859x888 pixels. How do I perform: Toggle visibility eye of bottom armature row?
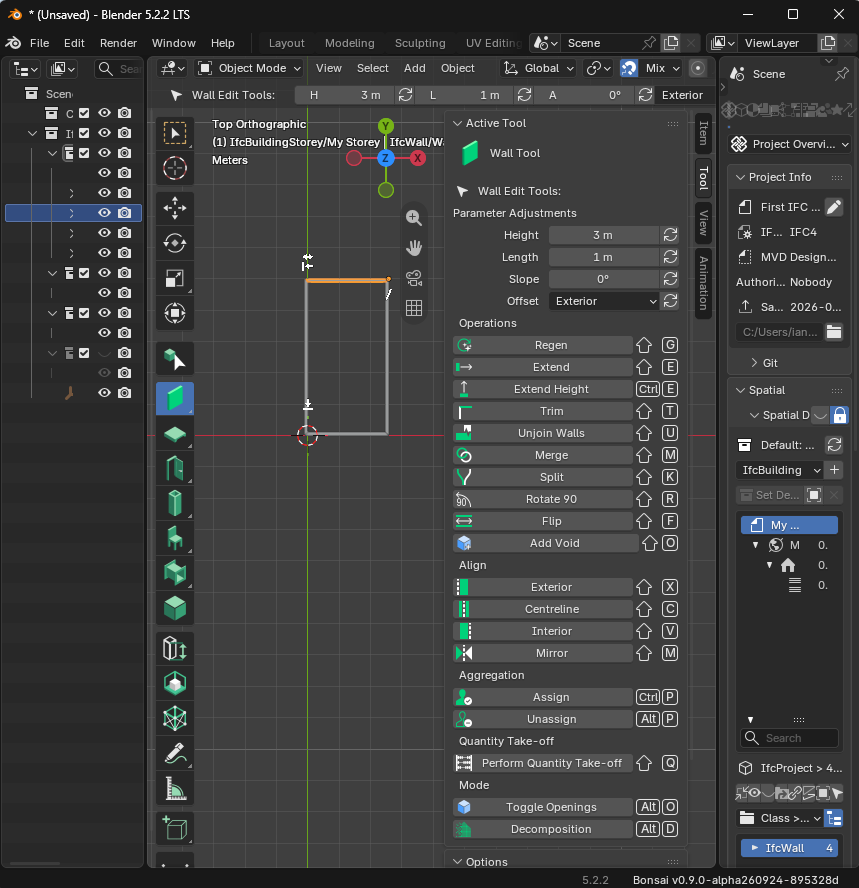(x=105, y=393)
